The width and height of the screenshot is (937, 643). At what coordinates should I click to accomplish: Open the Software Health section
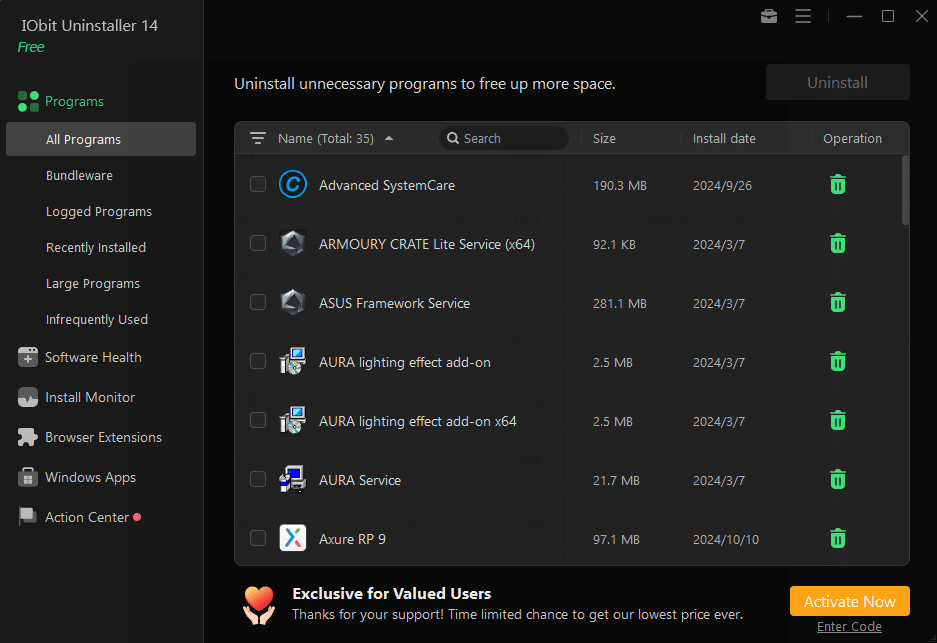tap(92, 357)
